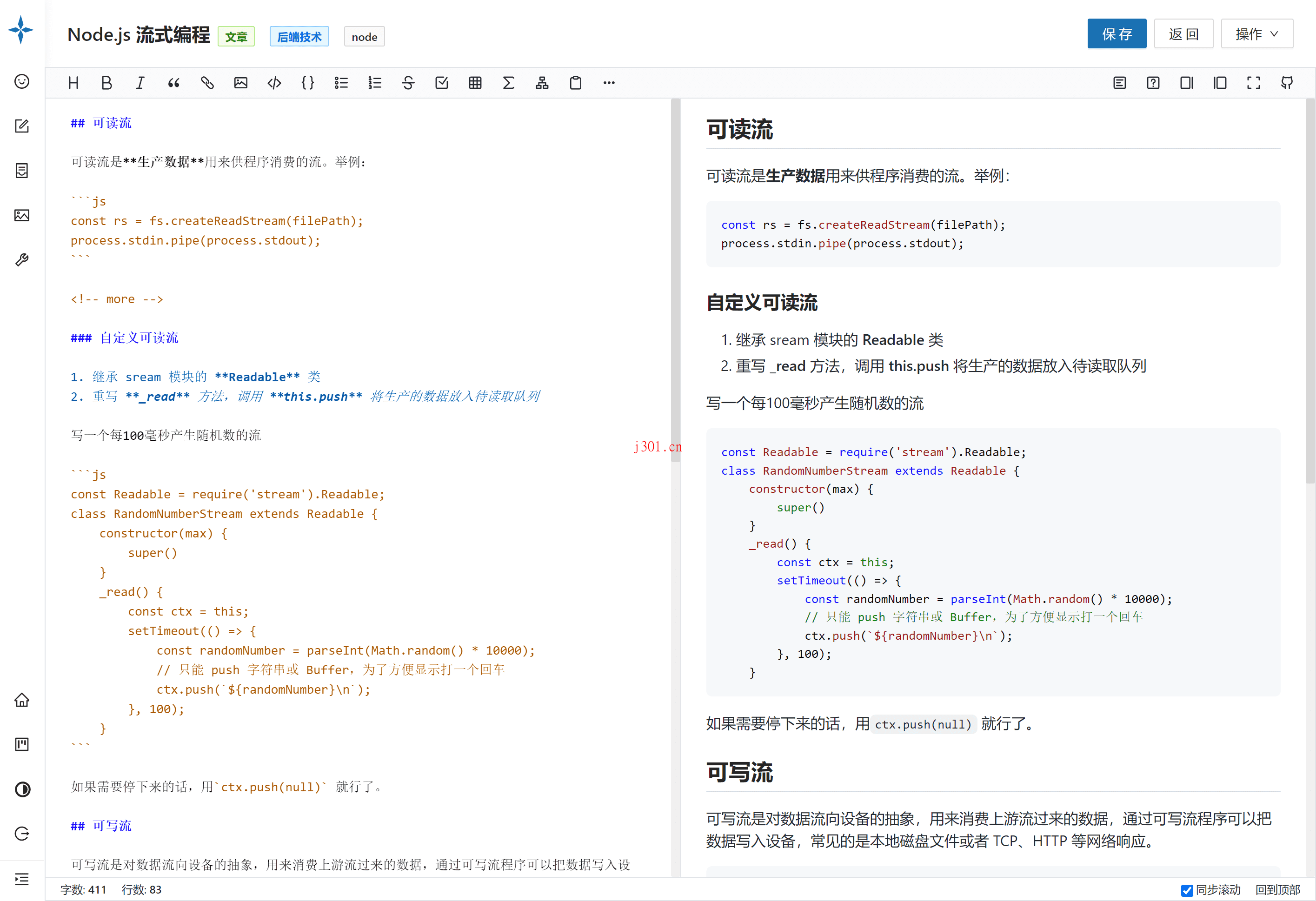Image resolution: width=1316 pixels, height=901 pixels.
Task: Insert a code block with the braces icon
Action: pyautogui.click(x=307, y=83)
